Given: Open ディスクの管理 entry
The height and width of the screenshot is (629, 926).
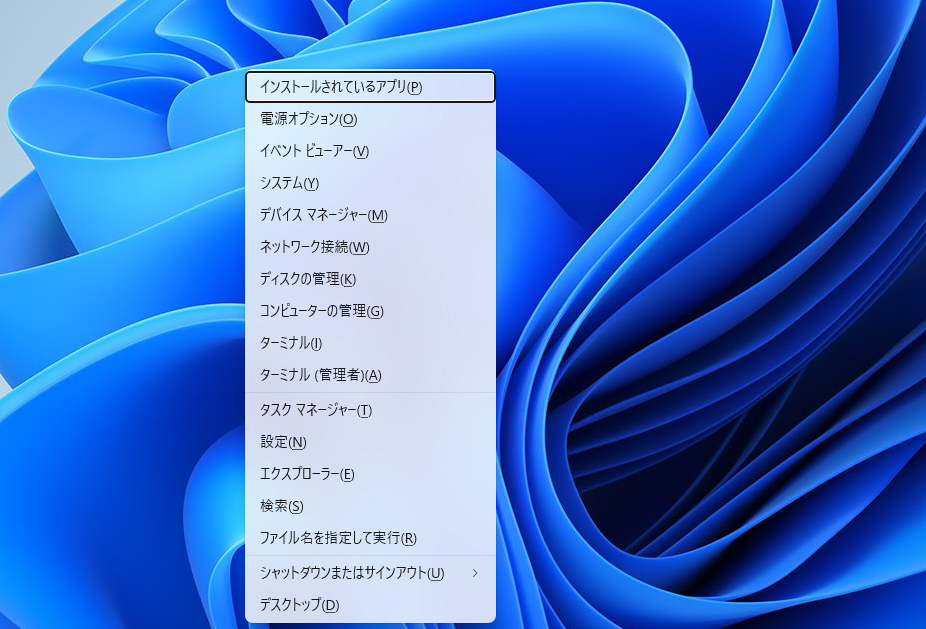Looking at the screenshot, I should click(307, 279).
